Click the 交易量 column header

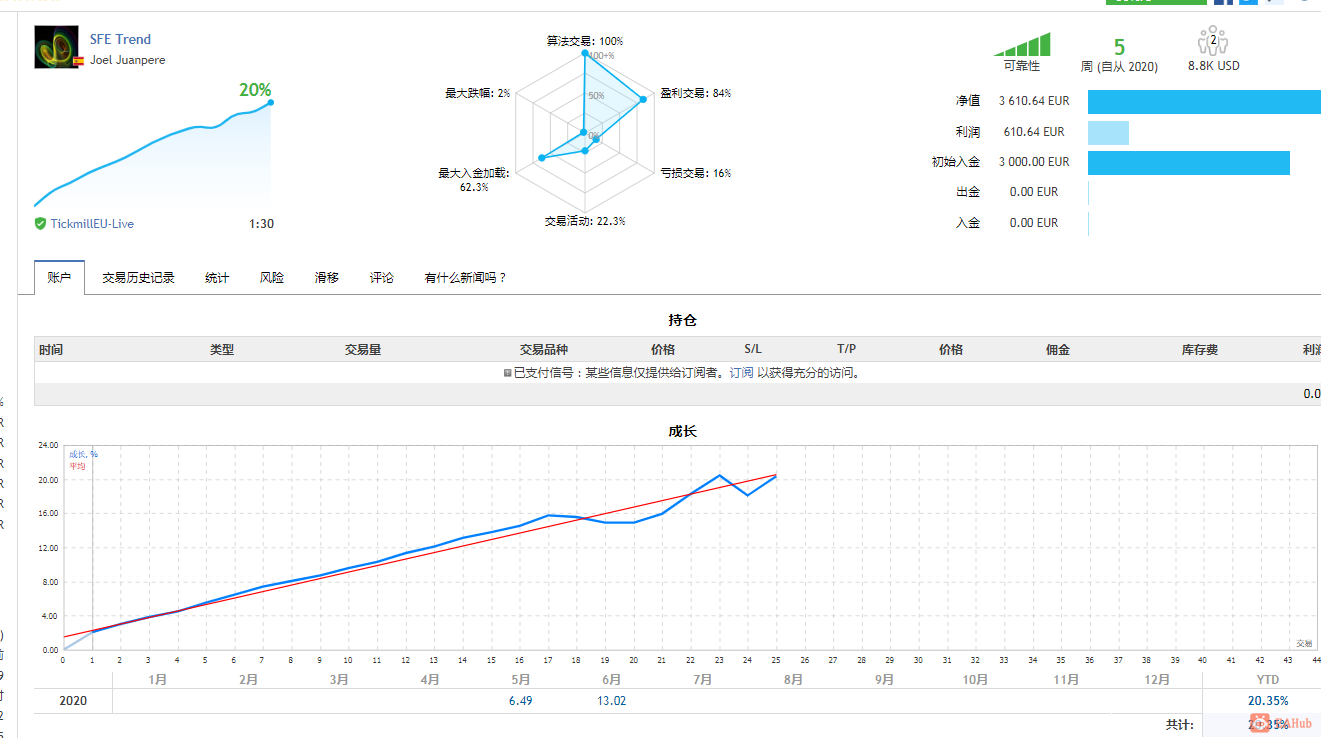pyautogui.click(x=363, y=350)
